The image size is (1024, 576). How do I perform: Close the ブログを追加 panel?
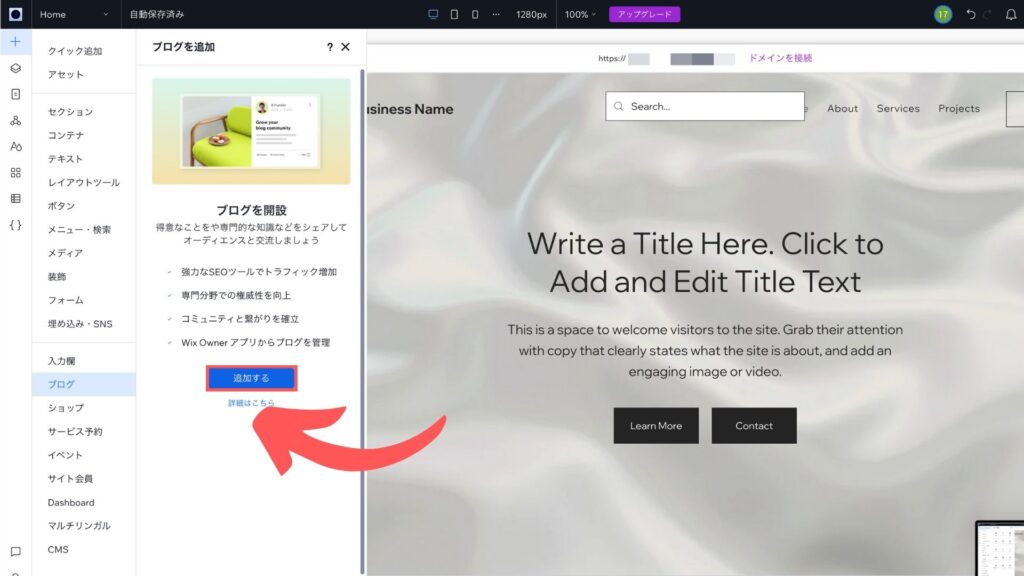pyautogui.click(x=345, y=46)
